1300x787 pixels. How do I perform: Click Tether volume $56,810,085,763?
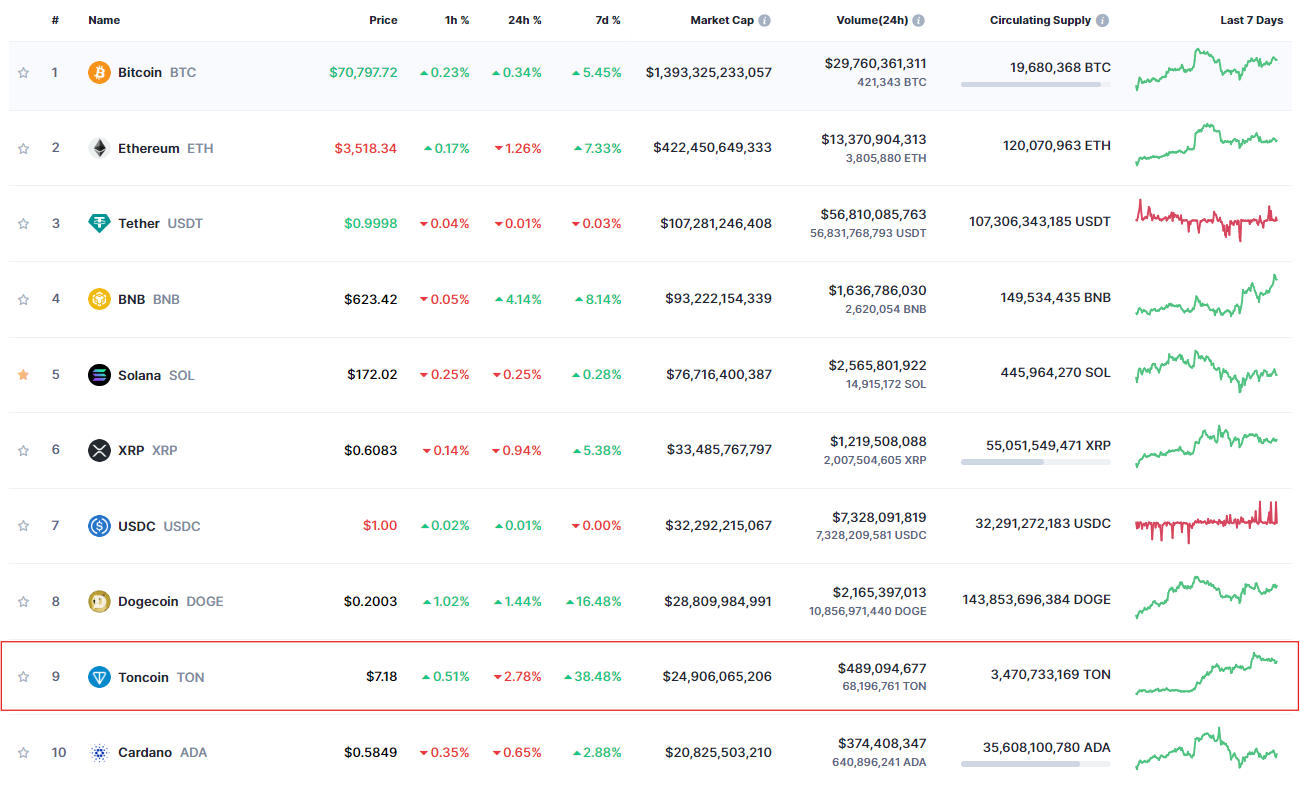[x=874, y=214]
